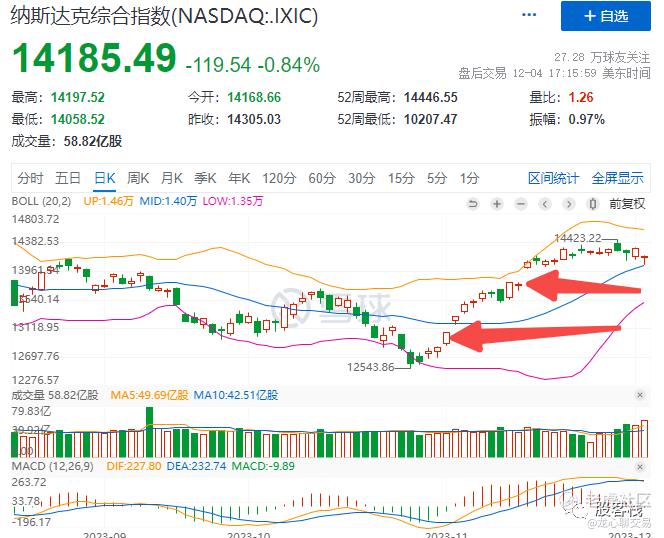Image resolution: width=664 pixels, height=538 pixels.
Task: Click price axis label 14803.72
Action: click(36, 219)
